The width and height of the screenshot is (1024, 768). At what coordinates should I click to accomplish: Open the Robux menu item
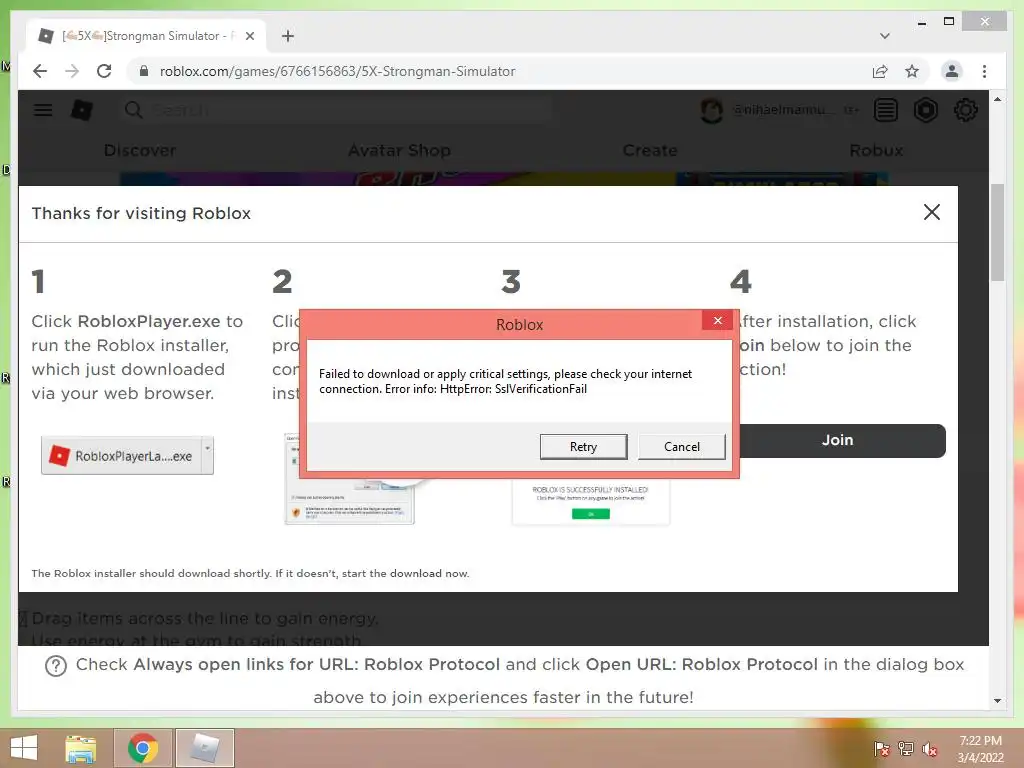(x=876, y=150)
